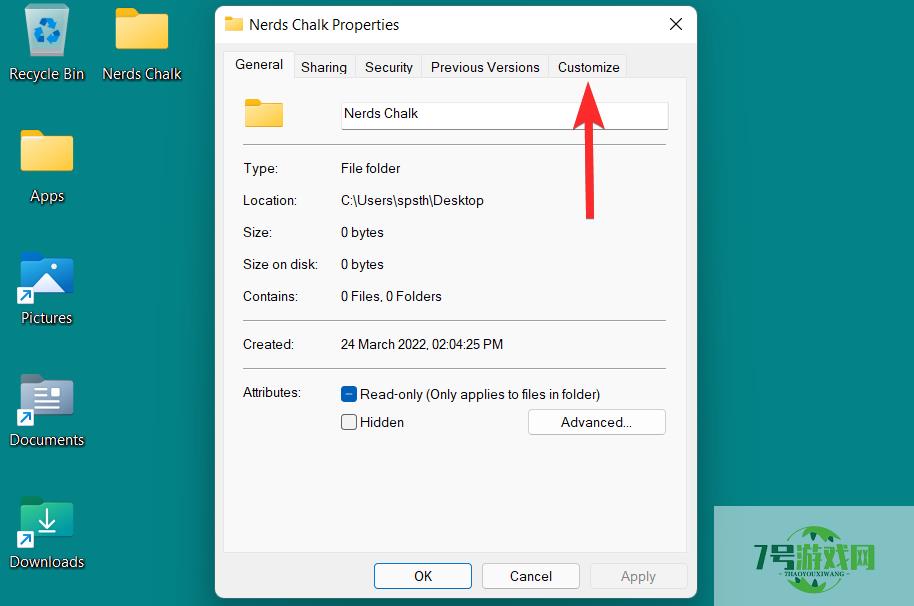This screenshot has width=914, height=606.
Task: Click the folder name field containing Nerds Chalk
Action: click(504, 115)
